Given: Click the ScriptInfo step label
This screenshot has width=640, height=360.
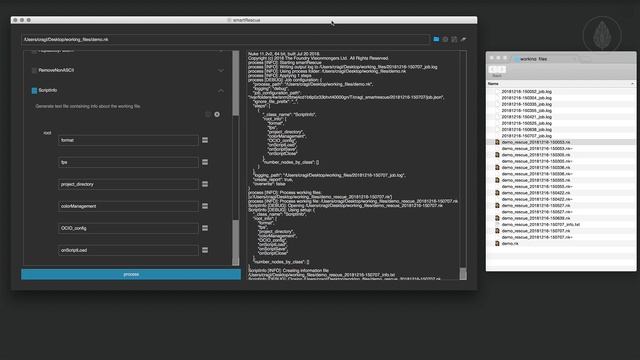Looking at the screenshot, I should coord(48,90).
